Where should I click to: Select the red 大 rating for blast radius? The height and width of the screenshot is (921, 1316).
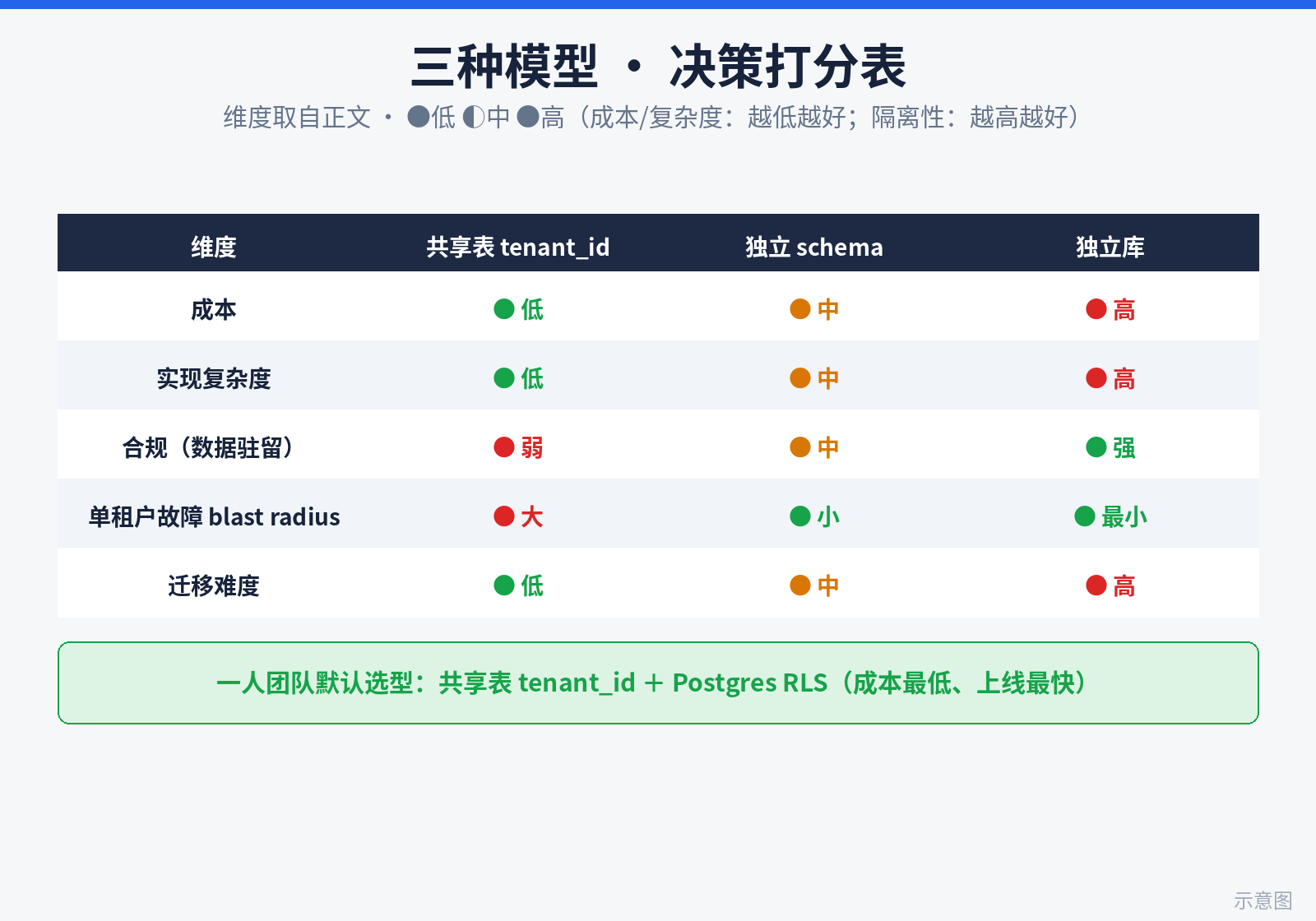tap(518, 516)
